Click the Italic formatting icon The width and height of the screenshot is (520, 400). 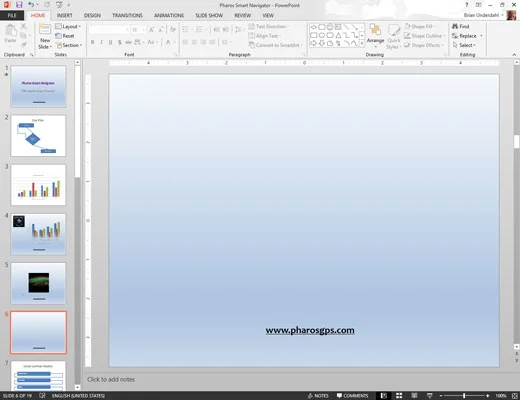coord(101,42)
